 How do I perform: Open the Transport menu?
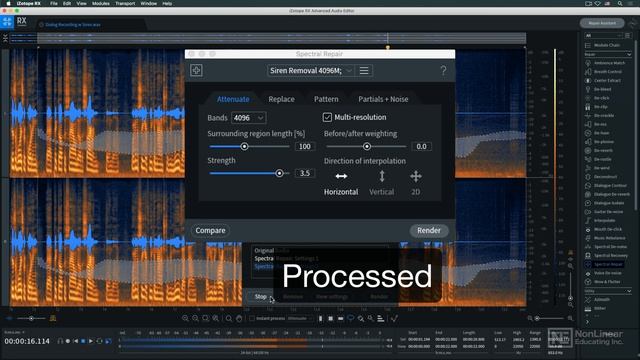click(125, 3)
